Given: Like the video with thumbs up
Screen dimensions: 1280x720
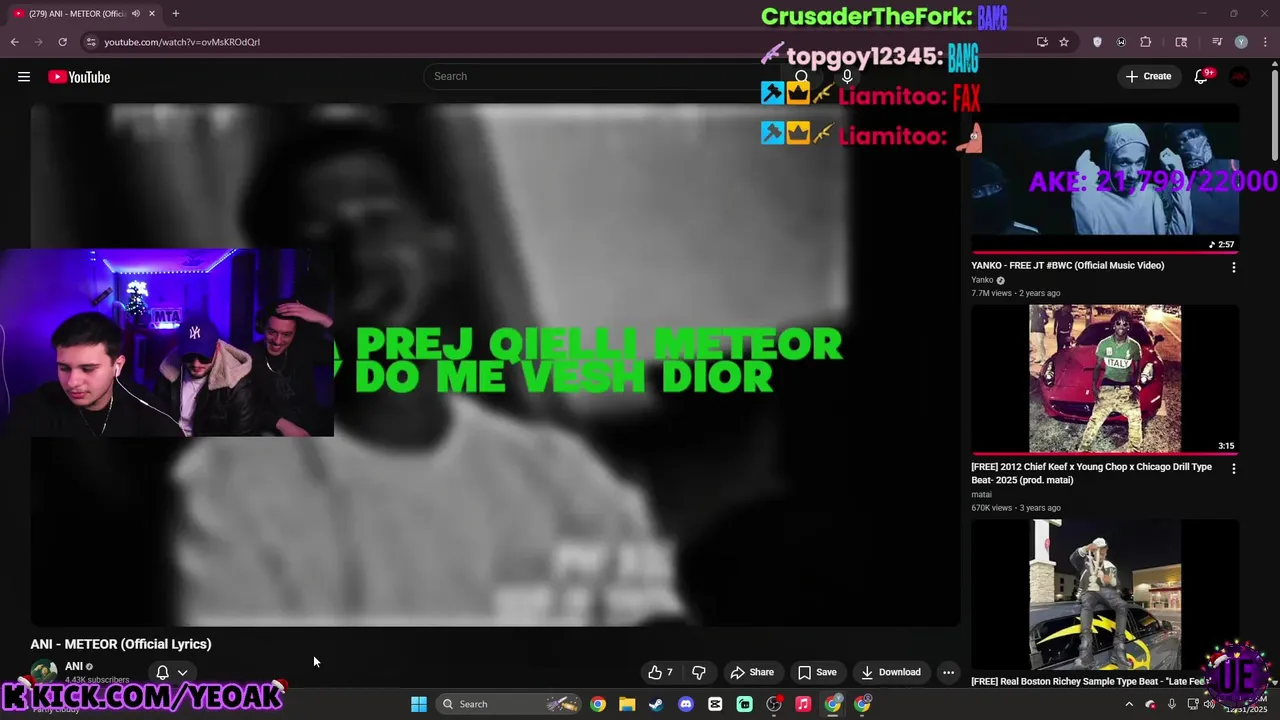Looking at the screenshot, I should 660,672.
